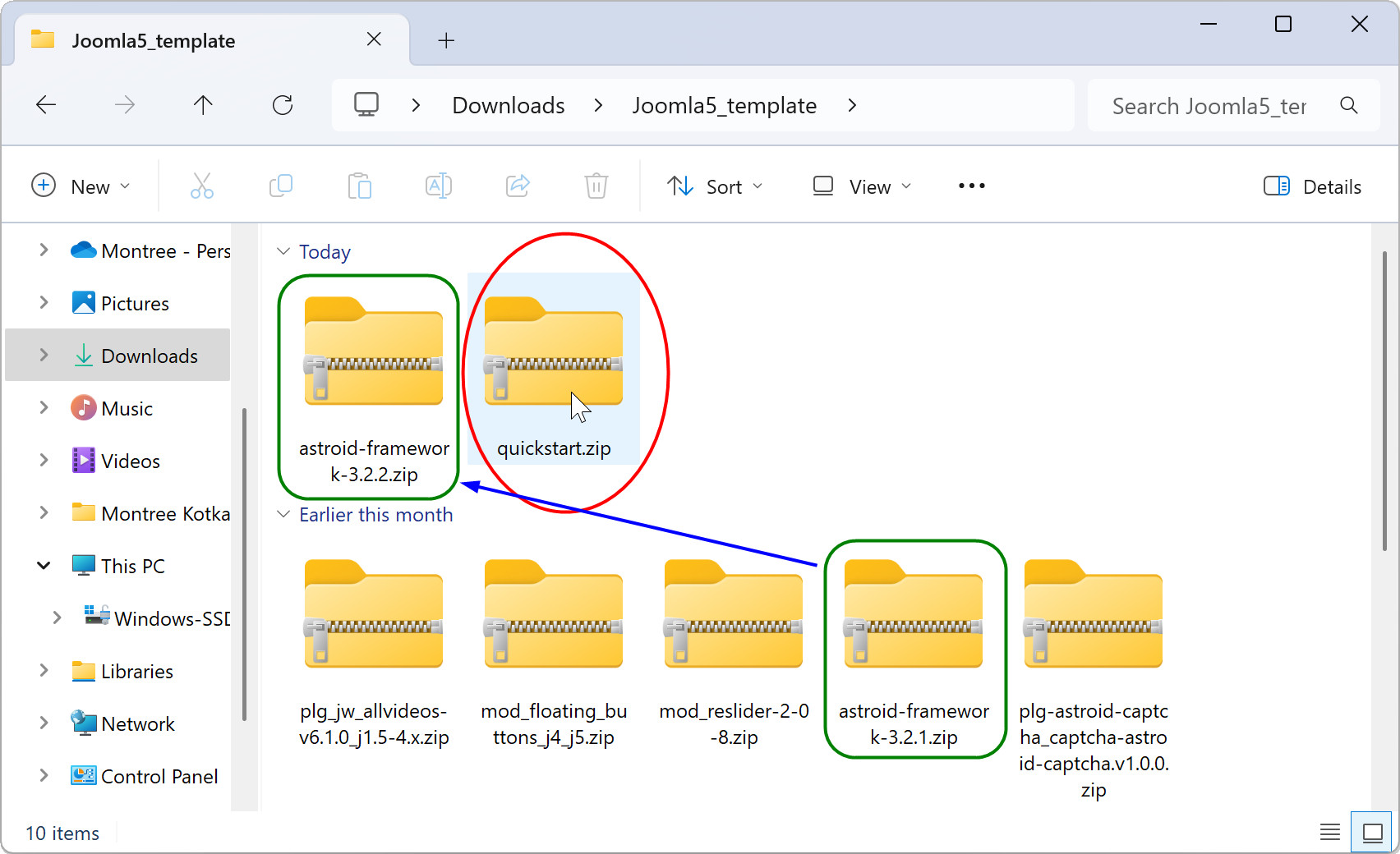Open the Share icon in the toolbar
This screenshot has height=854, width=1400.
pos(518,186)
